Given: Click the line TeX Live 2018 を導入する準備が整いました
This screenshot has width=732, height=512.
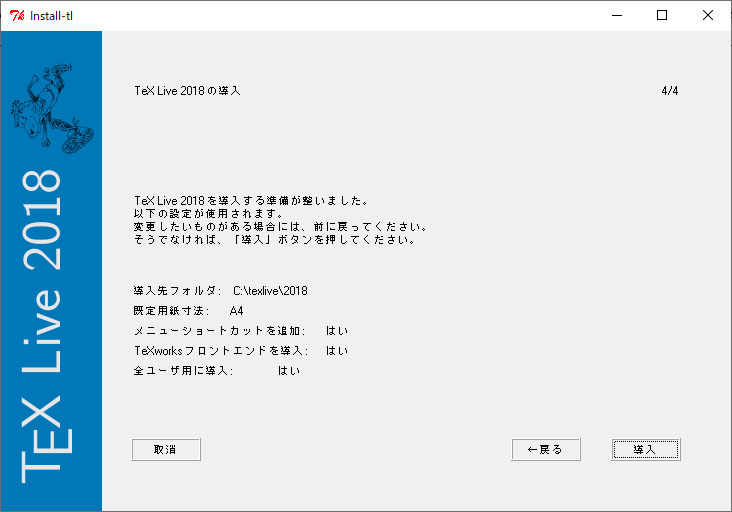Looking at the screenshot, I should (252, 201).
